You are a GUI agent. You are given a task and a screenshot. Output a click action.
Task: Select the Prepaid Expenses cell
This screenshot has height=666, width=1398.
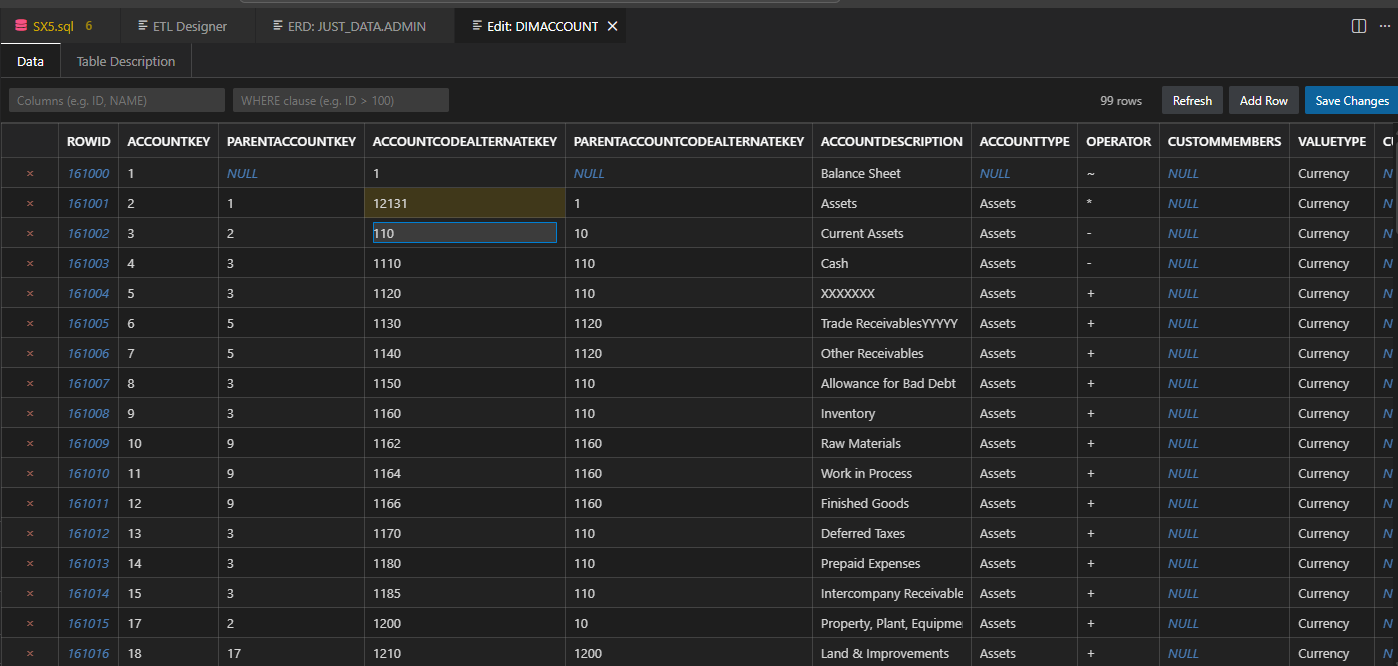pyautogui.click(x=892, y=563)
